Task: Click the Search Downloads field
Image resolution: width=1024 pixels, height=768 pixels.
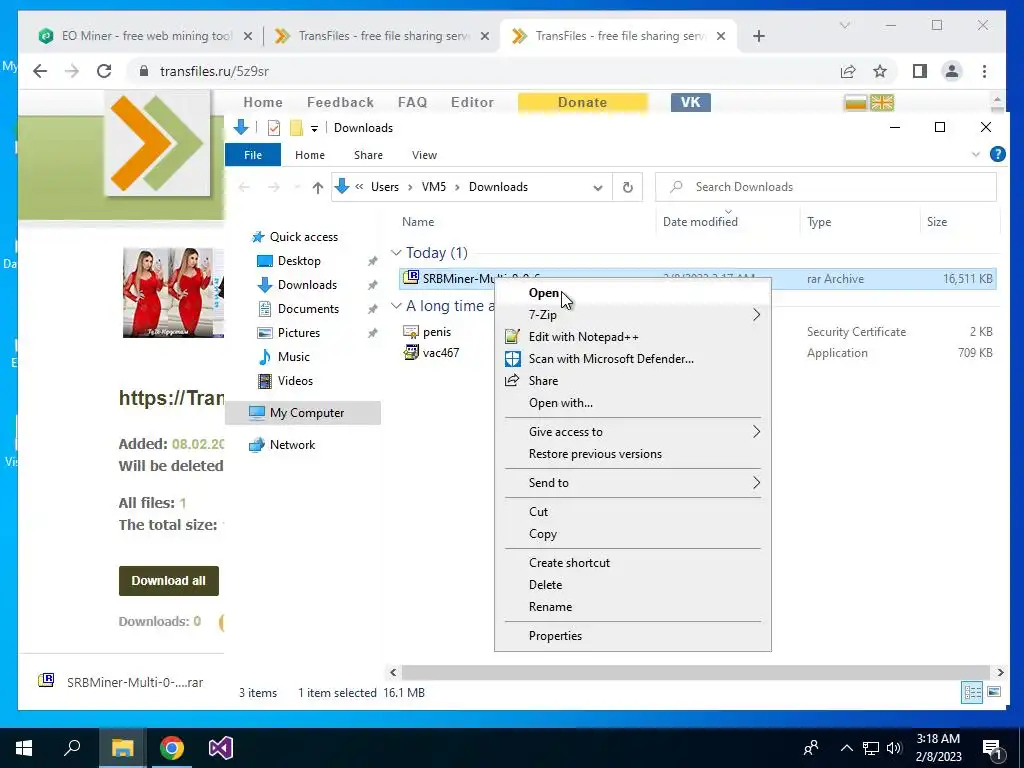Action: pyautogui.click(x=826, y=187)
